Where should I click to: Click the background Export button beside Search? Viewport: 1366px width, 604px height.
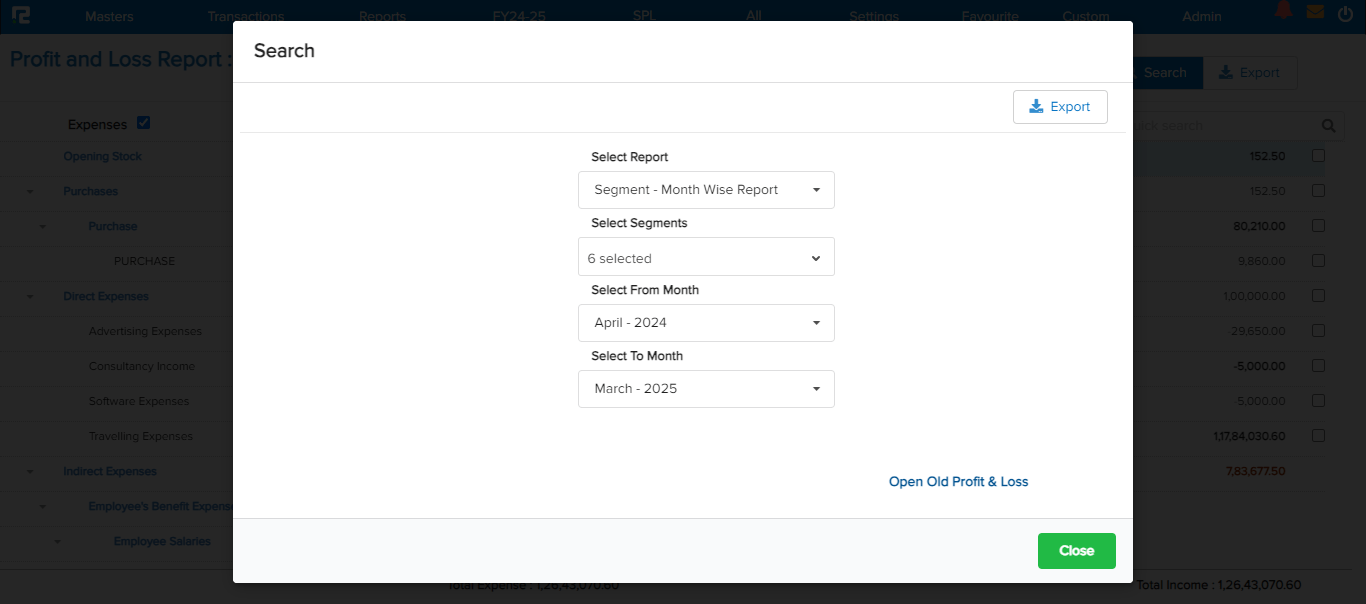[1250, 73]
